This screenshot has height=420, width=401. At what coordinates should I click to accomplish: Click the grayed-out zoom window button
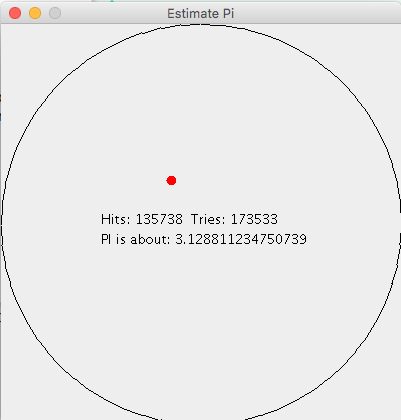tap(55, 13)
